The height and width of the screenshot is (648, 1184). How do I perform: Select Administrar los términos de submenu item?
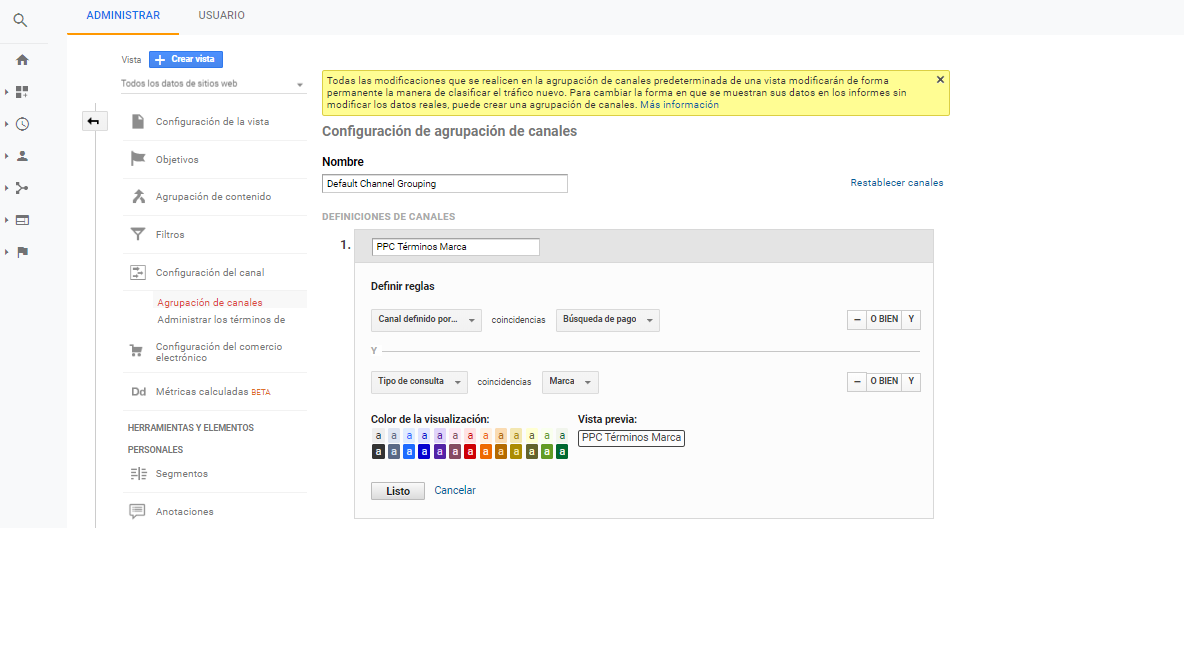pyautogui.click(x=221, y=319)
